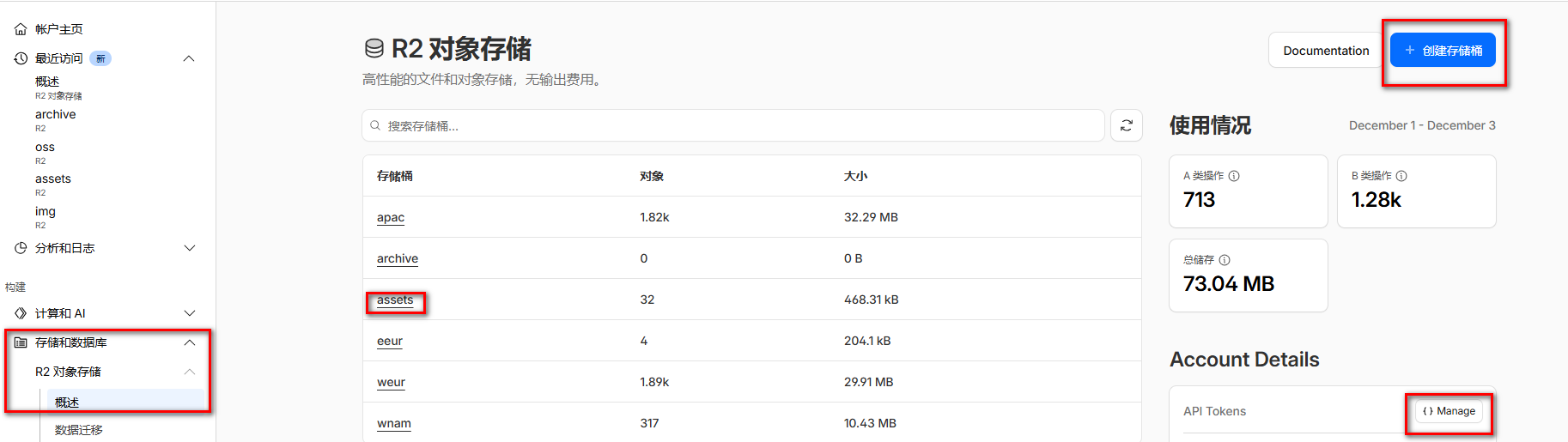Open the eeur bucket link
The height and width of the screenshot is (442, 1568).
(390, 341)
